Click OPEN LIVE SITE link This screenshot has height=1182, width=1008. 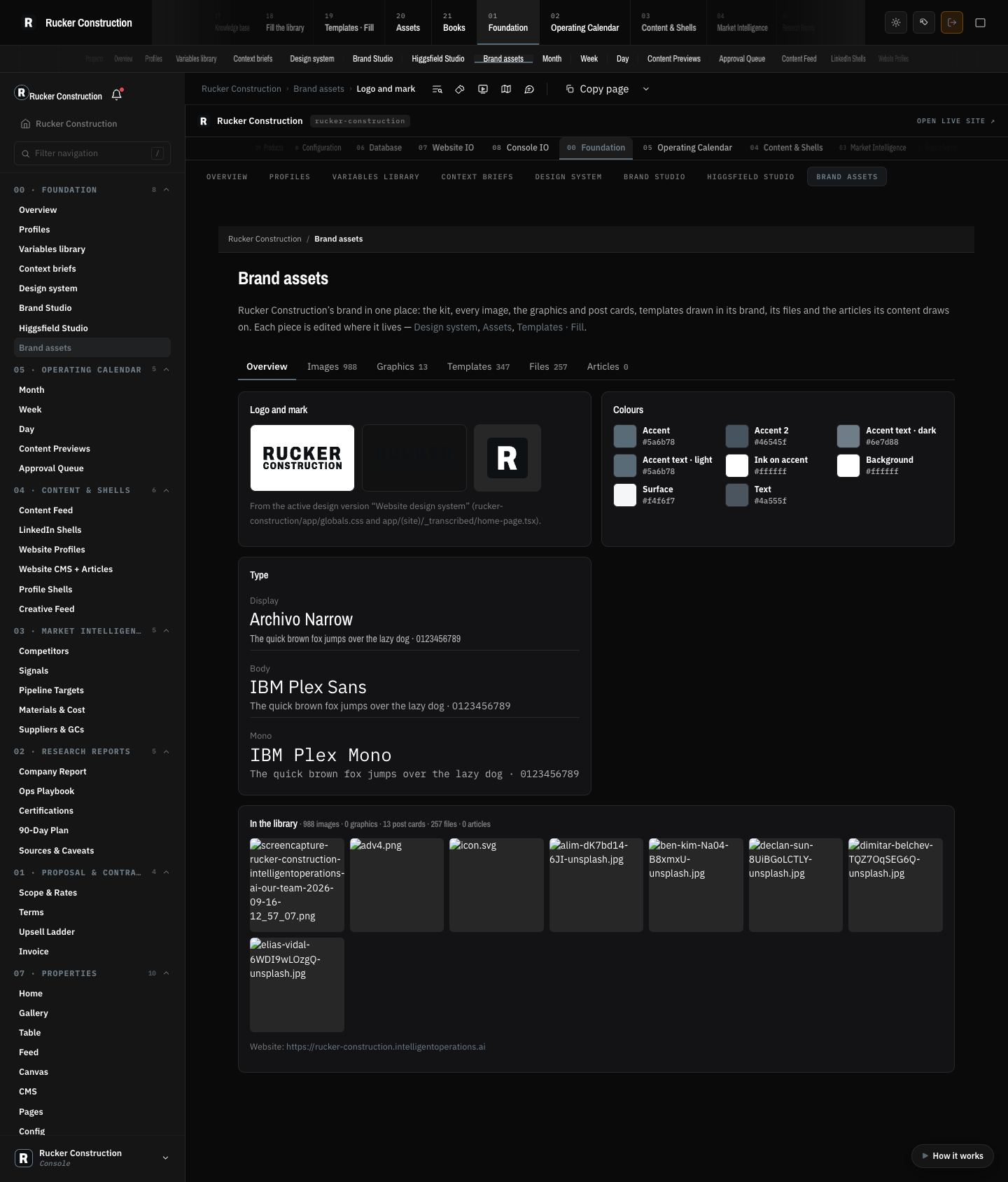click(x=955, y=121)
